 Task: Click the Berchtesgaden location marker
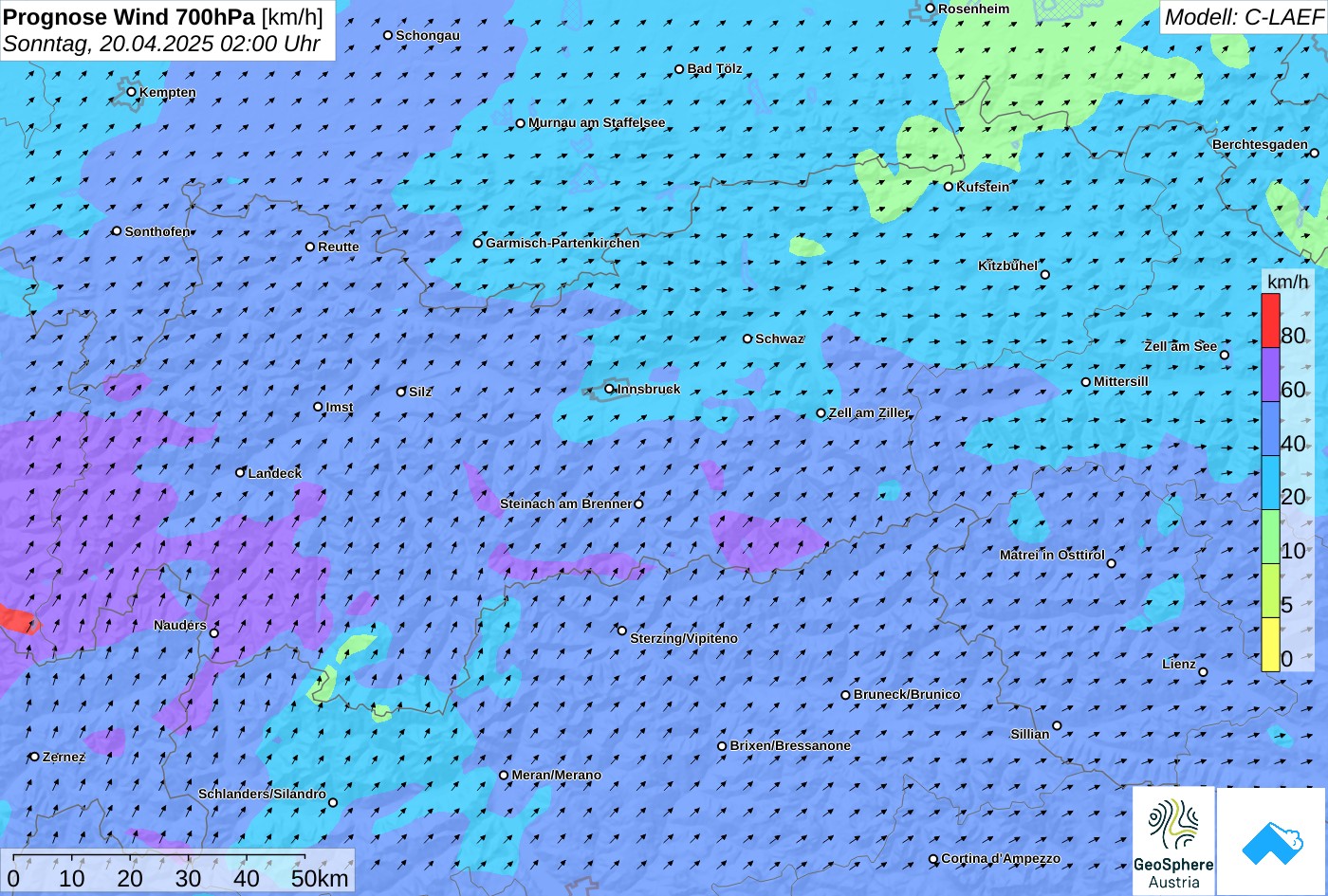(x=1315, y=153)
